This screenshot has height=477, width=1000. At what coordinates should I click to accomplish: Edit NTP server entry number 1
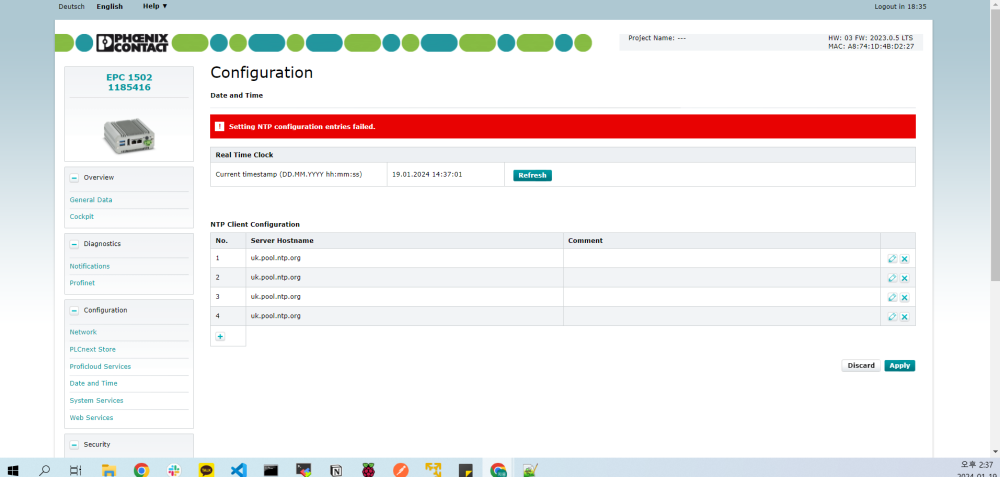coord(892,259)
